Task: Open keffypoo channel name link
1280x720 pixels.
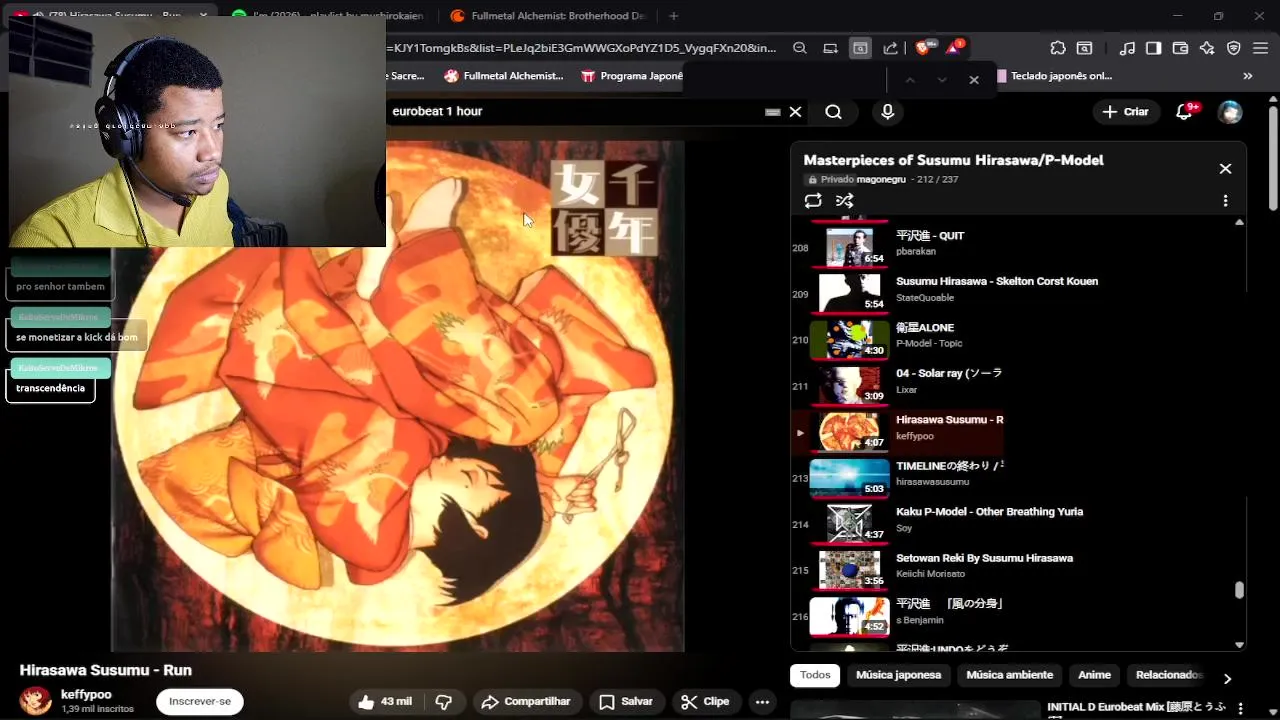Action: (86, 694)
